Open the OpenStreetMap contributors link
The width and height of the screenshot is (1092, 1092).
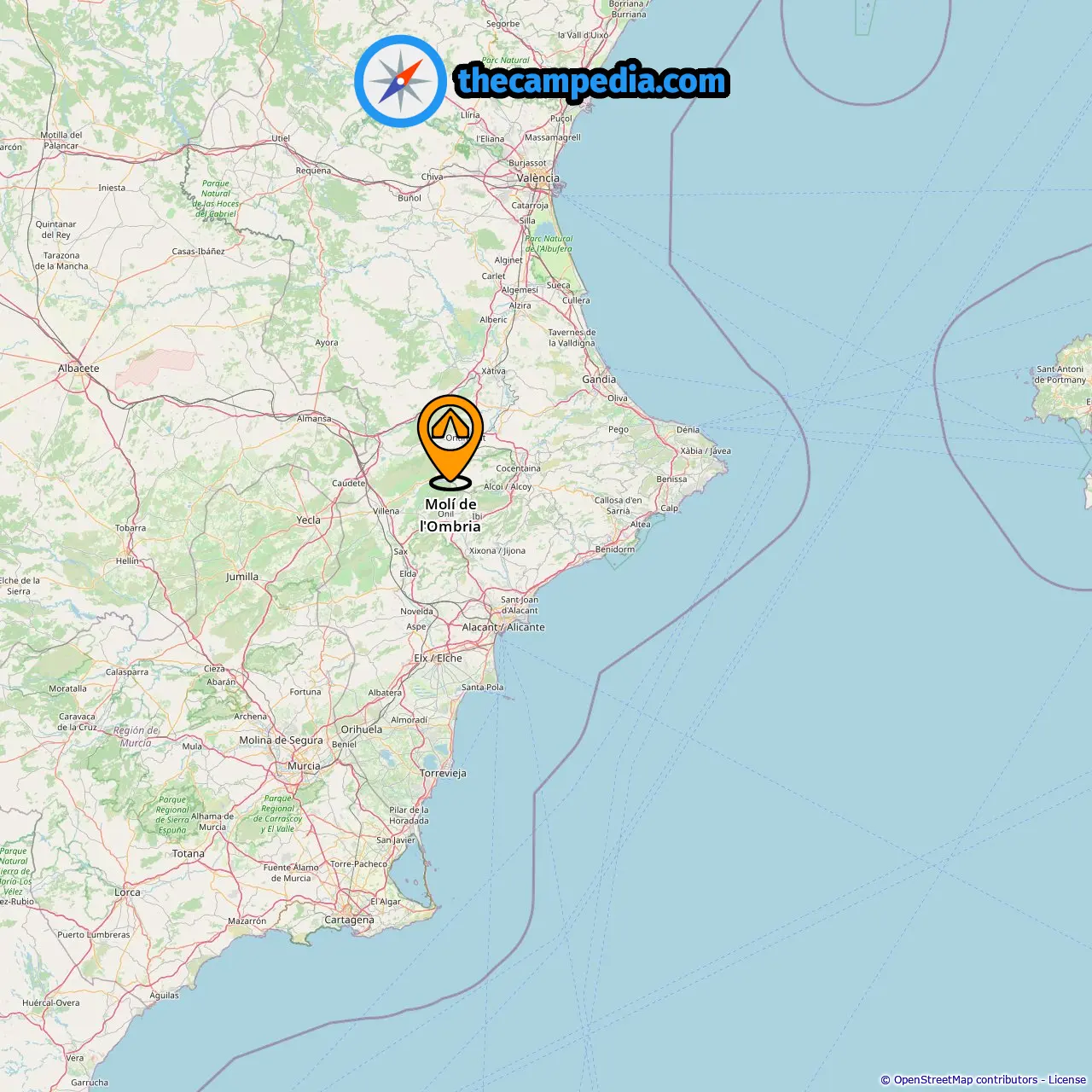(x=966, y=1080)
